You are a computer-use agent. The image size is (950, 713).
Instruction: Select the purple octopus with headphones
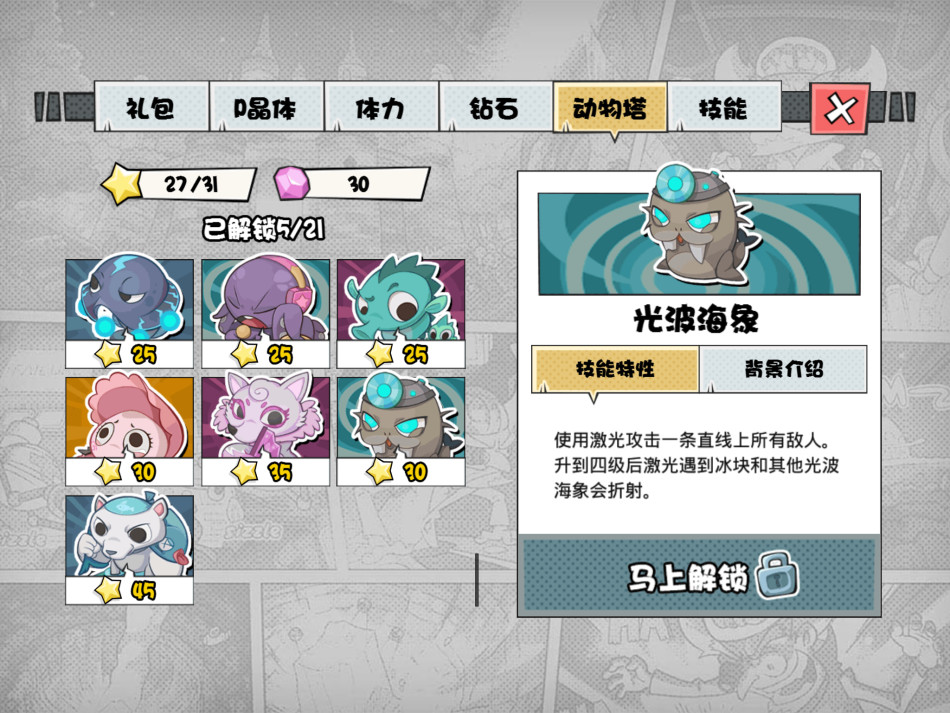(x=265, y=313)
